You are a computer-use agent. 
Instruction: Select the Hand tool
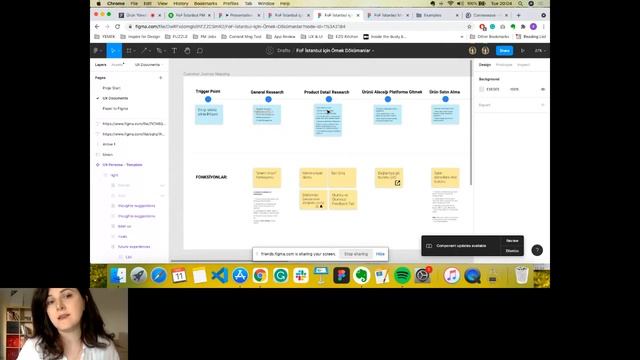[187, 51]
